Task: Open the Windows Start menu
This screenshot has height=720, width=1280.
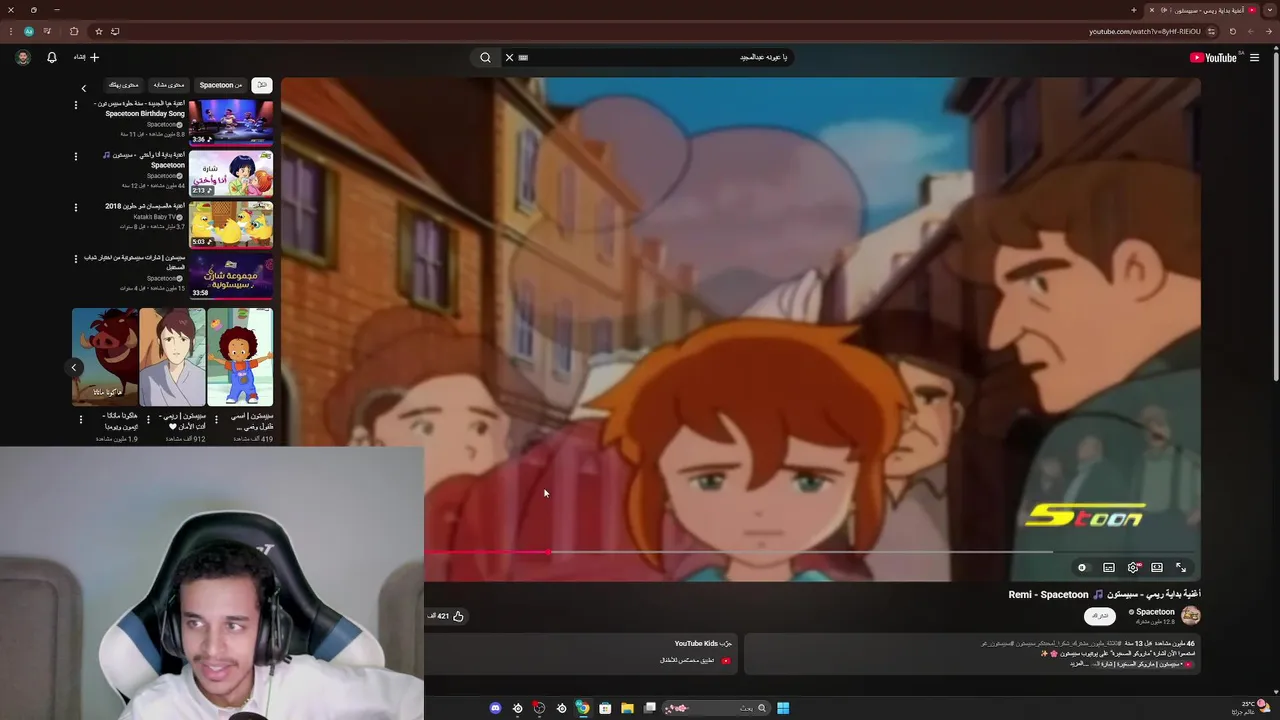Action: [783, 708]
